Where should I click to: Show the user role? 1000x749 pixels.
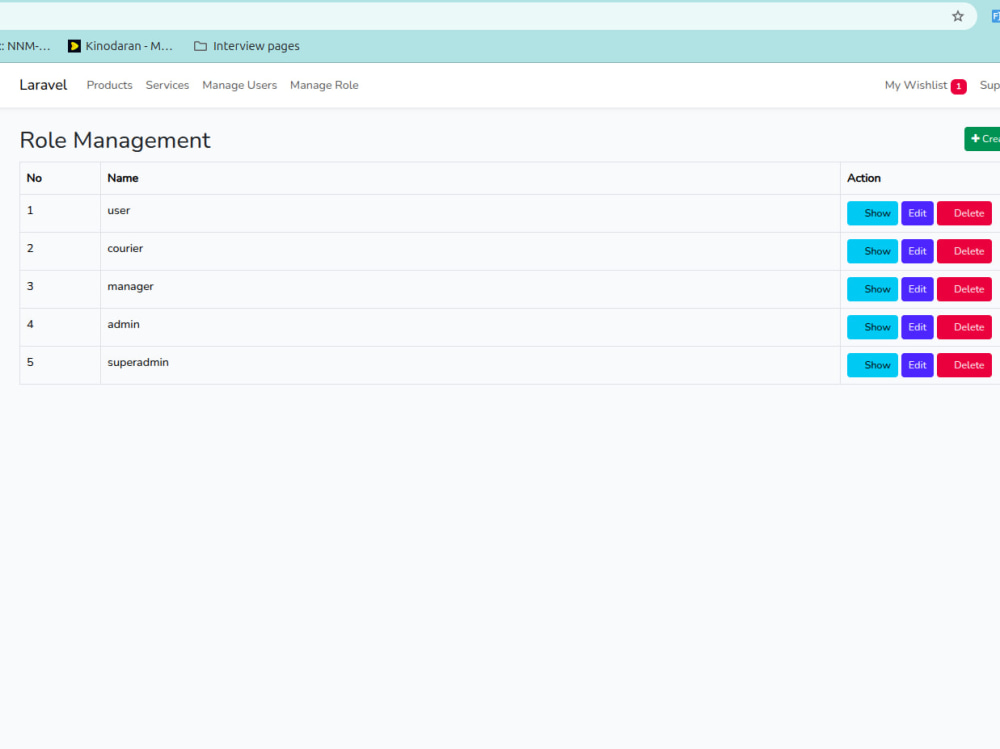pyautogui.click(x=872, y=213)
